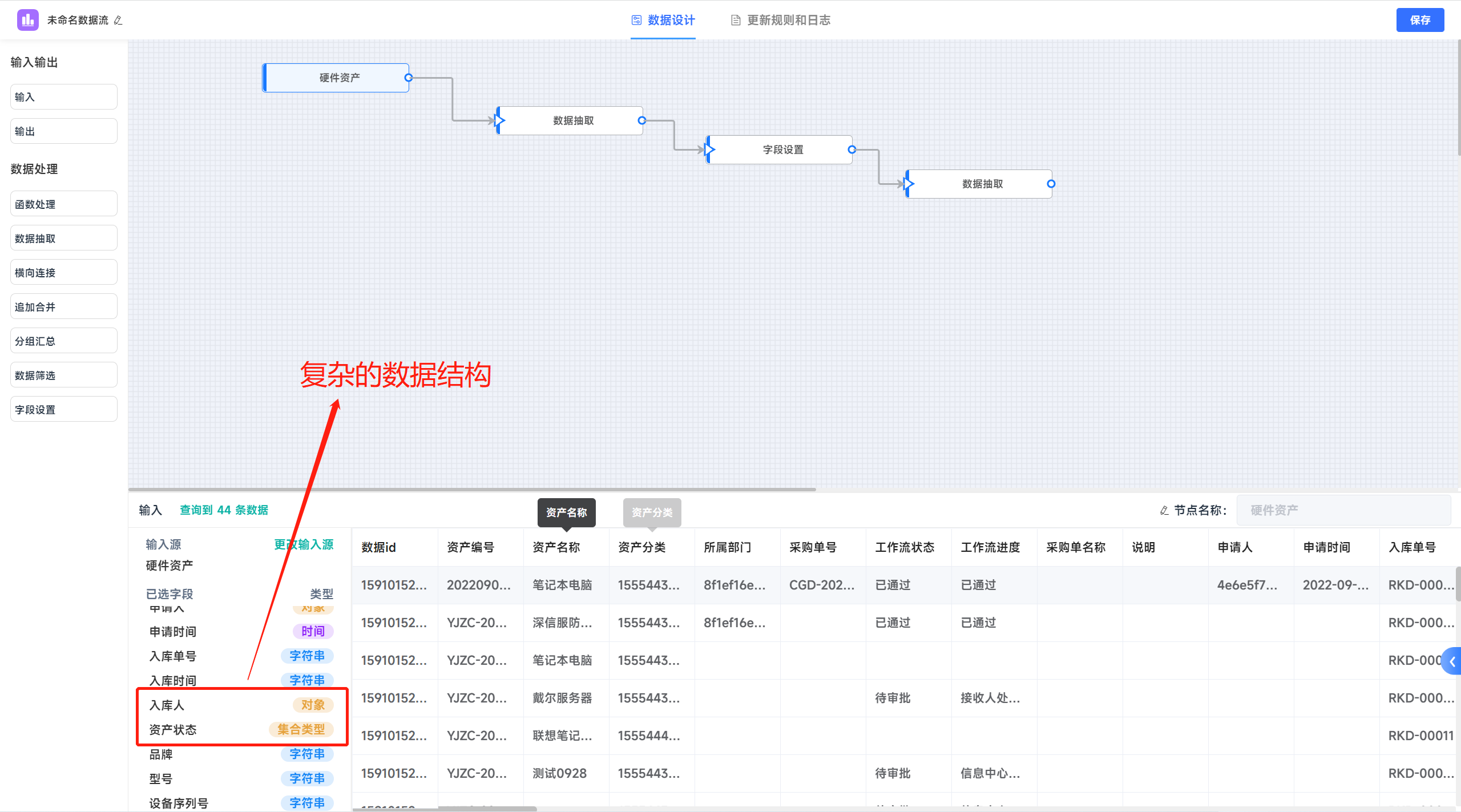1461x812 pixels.
Task: Click the 型号 field row
Action: (x=241, y=779)
